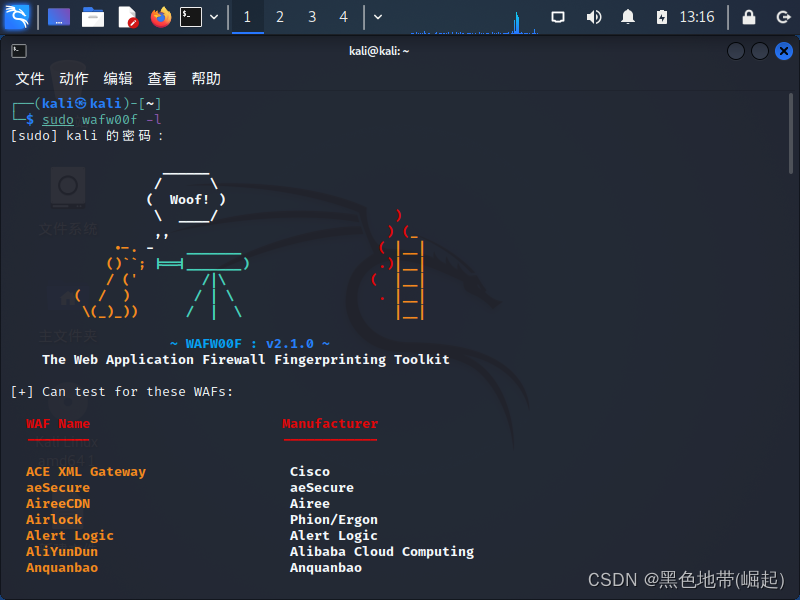
Task: Click the 'AliYunDun' entry
Action: click(x=62, y=552)
